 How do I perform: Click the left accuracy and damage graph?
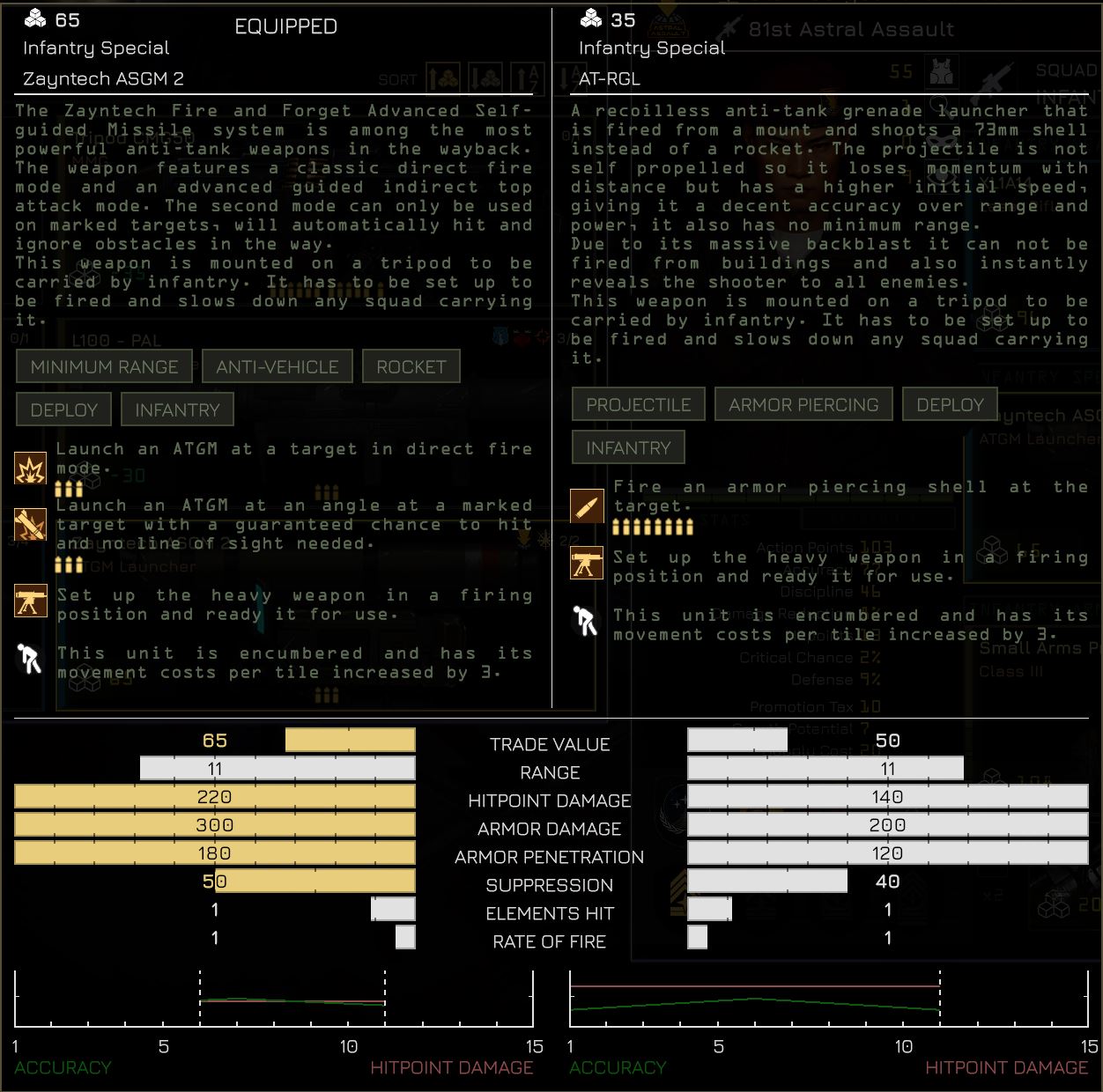tap(274, 1000)
